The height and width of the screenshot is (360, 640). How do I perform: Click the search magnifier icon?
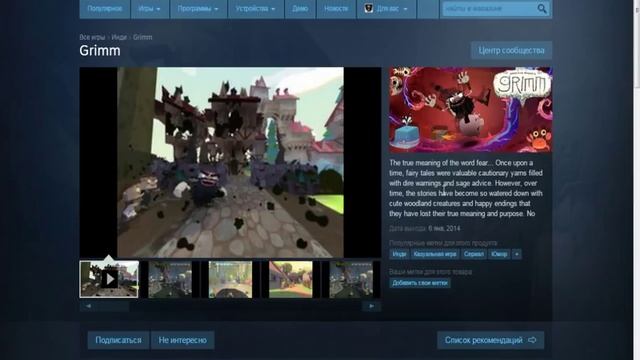click(542, 9)
